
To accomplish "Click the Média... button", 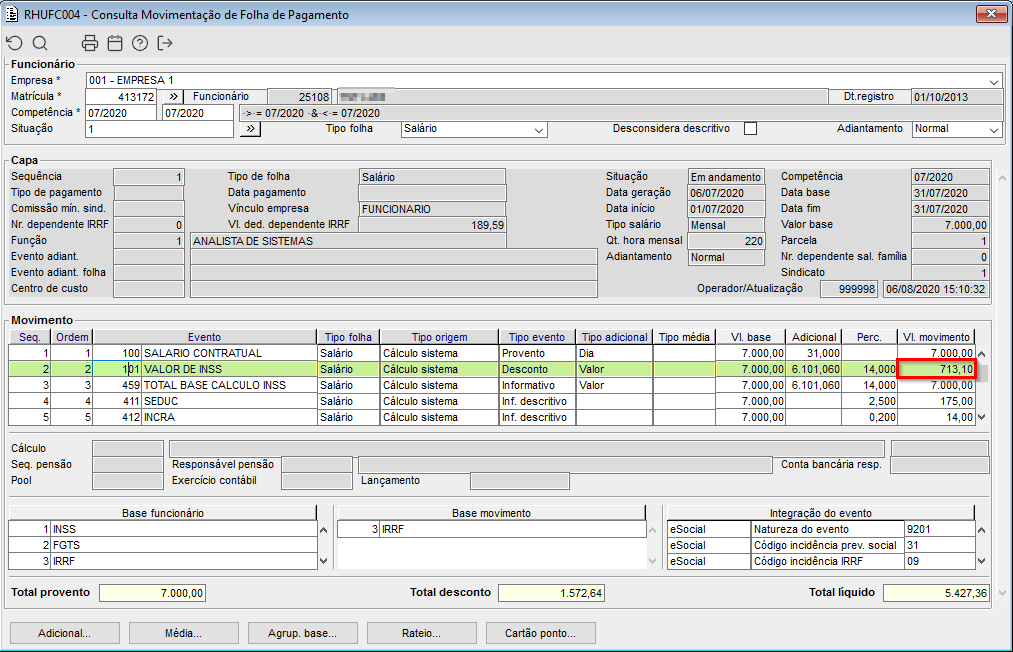I will [183, 633].
